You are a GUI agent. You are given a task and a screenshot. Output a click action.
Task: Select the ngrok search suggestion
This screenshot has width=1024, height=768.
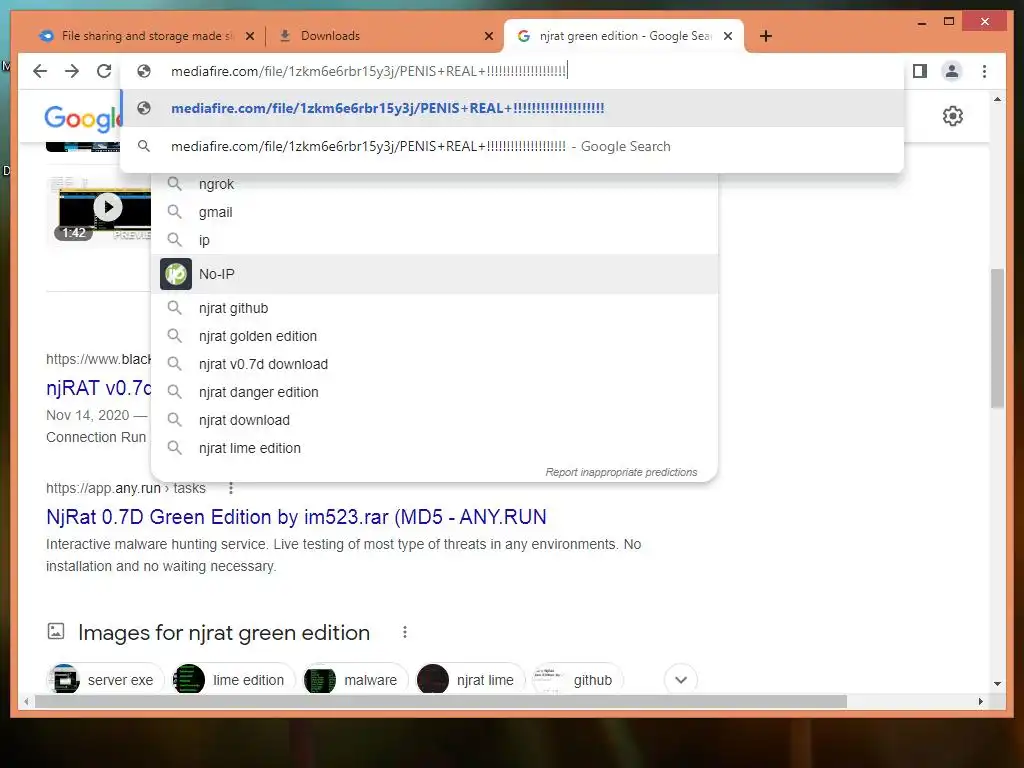[434, 184]
